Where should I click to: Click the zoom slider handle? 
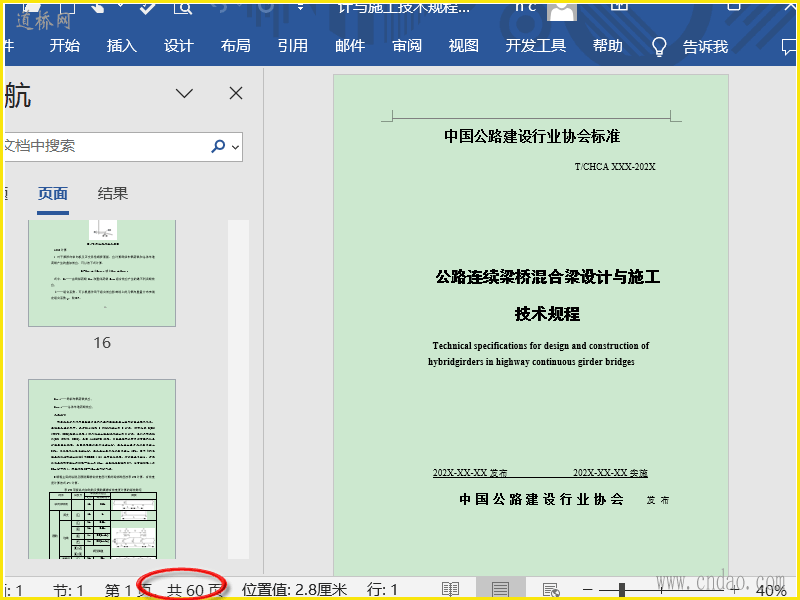tap(621, 590)
